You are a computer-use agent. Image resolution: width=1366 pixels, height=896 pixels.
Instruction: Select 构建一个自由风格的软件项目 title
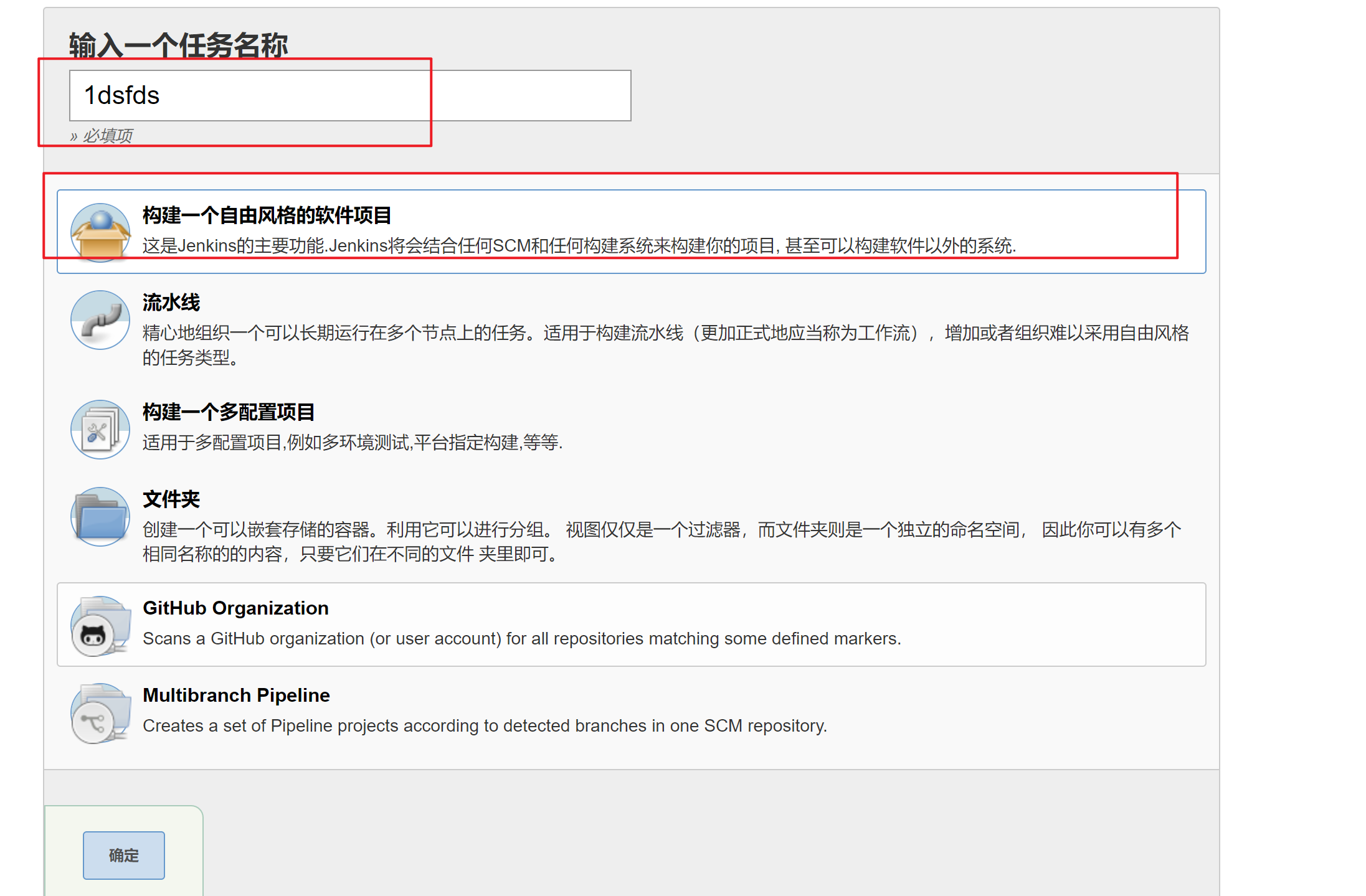(x=267, y=215)
